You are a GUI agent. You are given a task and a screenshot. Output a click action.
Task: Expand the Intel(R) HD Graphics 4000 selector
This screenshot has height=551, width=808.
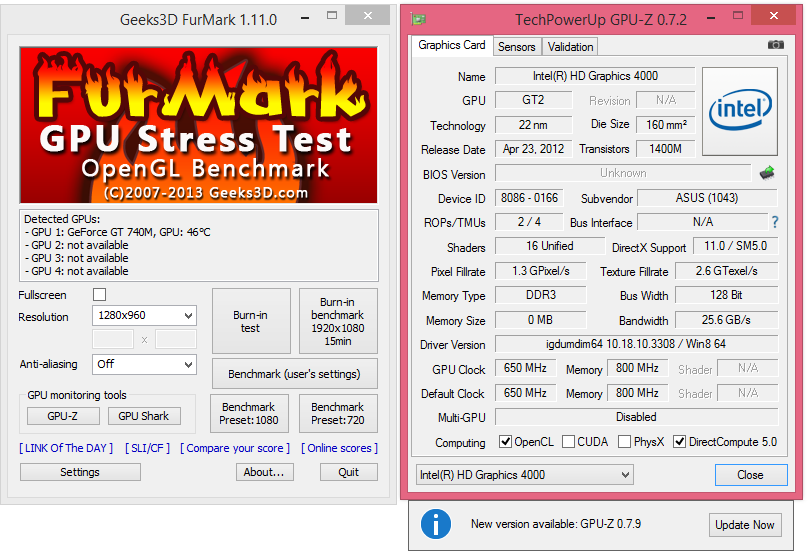(x=525, y=475)
